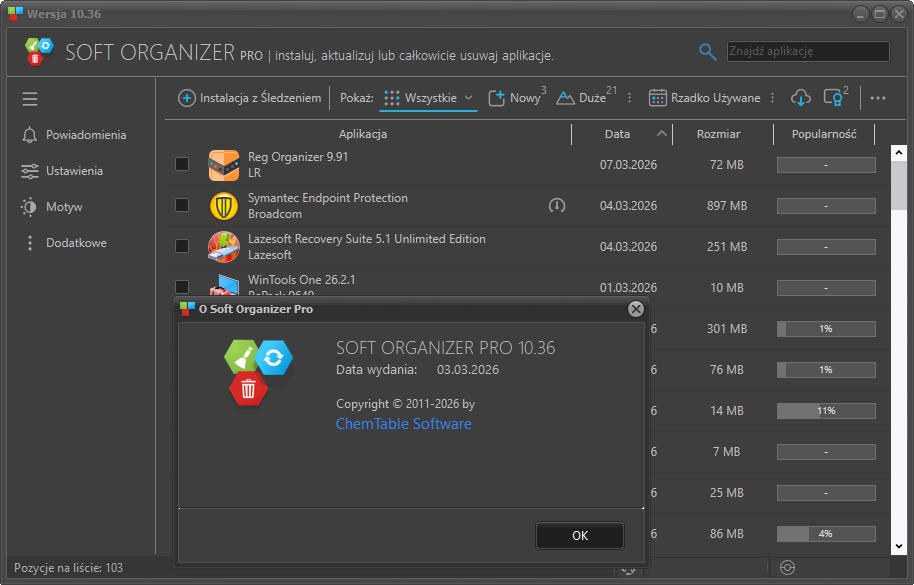Click the 11% popularity bar
Image resolution: width=914 pixels, height=585 pixels.
tap(826, 411)
